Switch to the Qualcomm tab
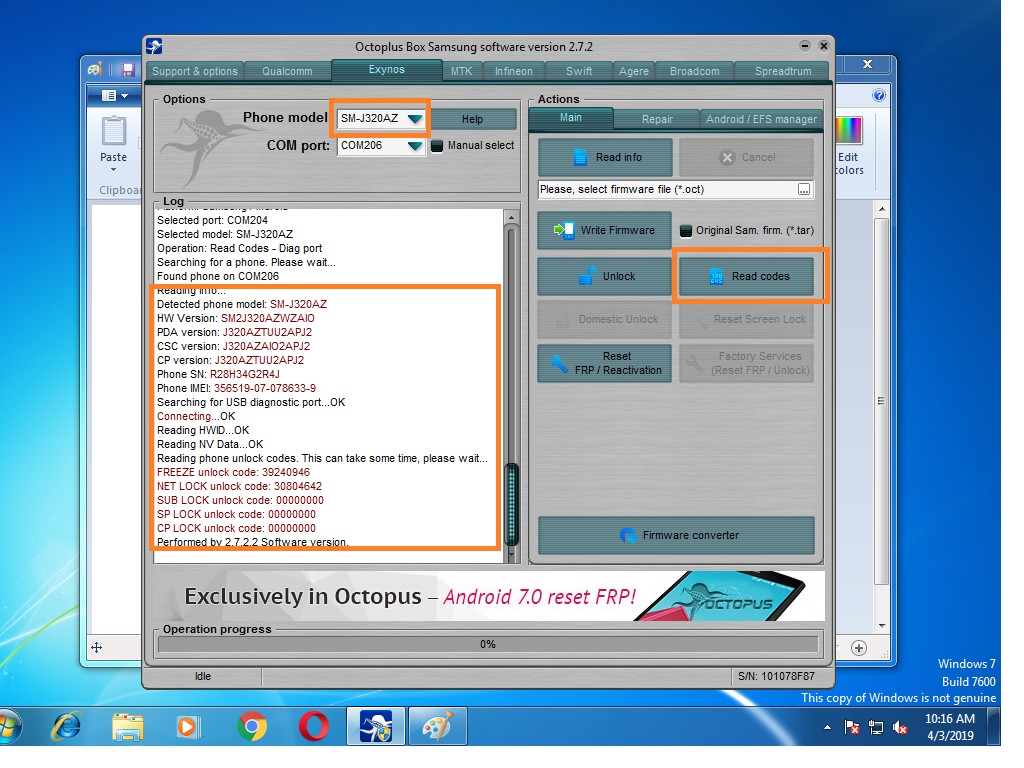This screenshot has width=1024, height=768. [x=287, y=71]
